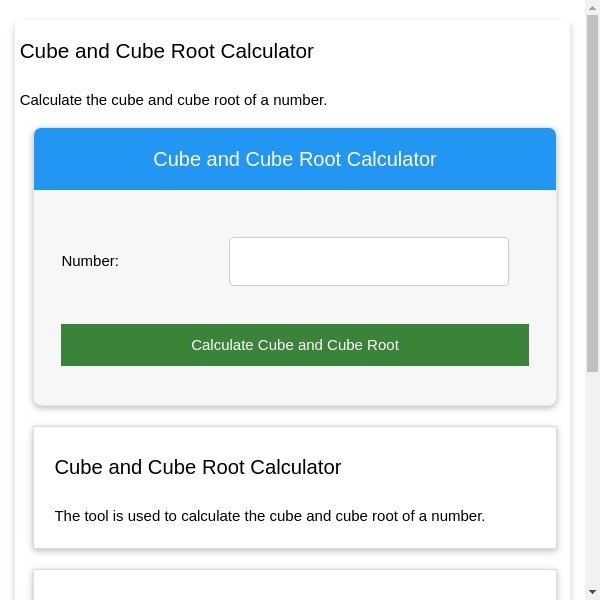Click the white space below the info card description

tap(295, 537)
